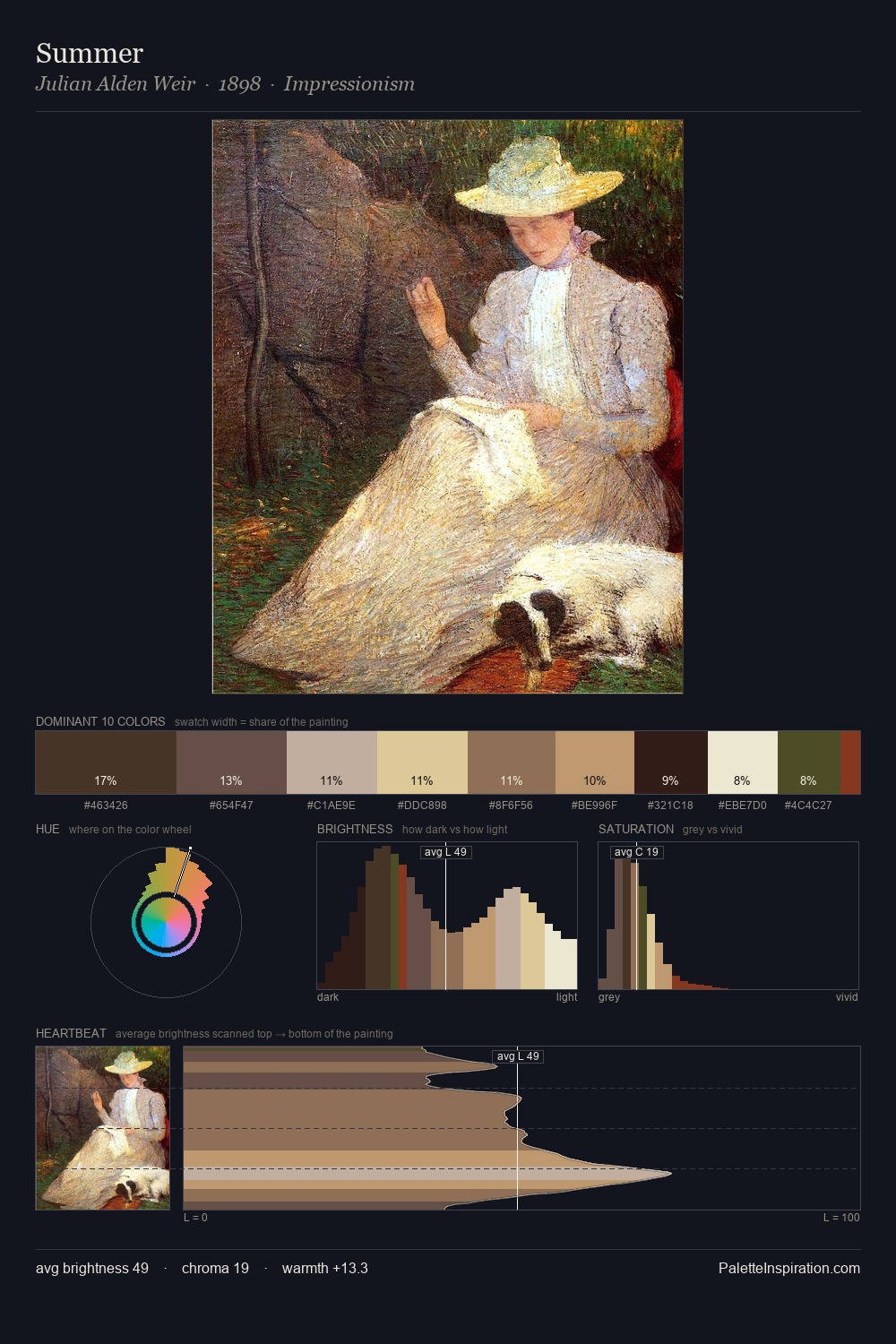Click the PaletteInspiration.com link
Image resolution: width=896 pixels, height=1344 pixels.
[x=789, y=1268]
